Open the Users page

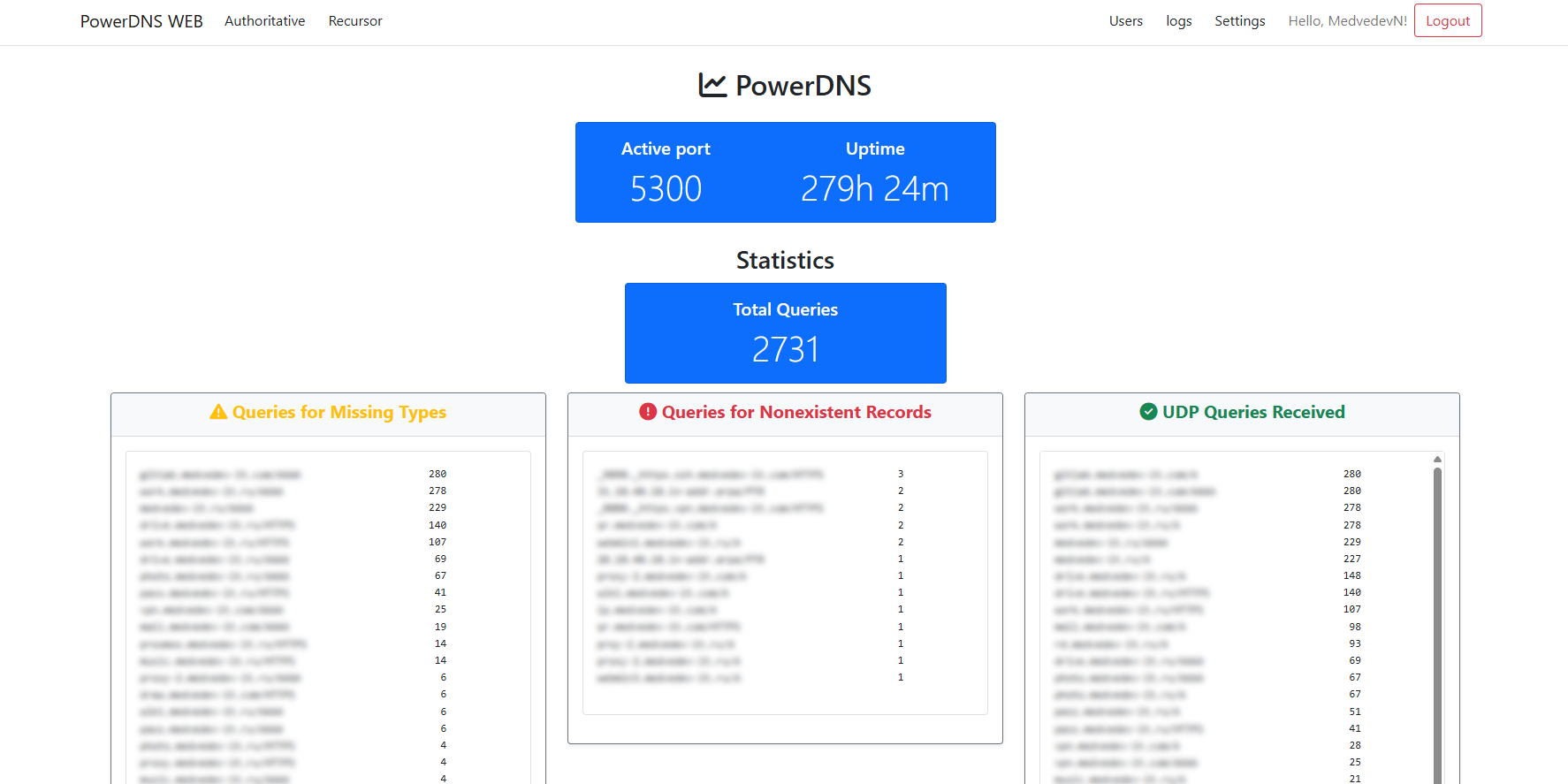(x=1126, y=21)
